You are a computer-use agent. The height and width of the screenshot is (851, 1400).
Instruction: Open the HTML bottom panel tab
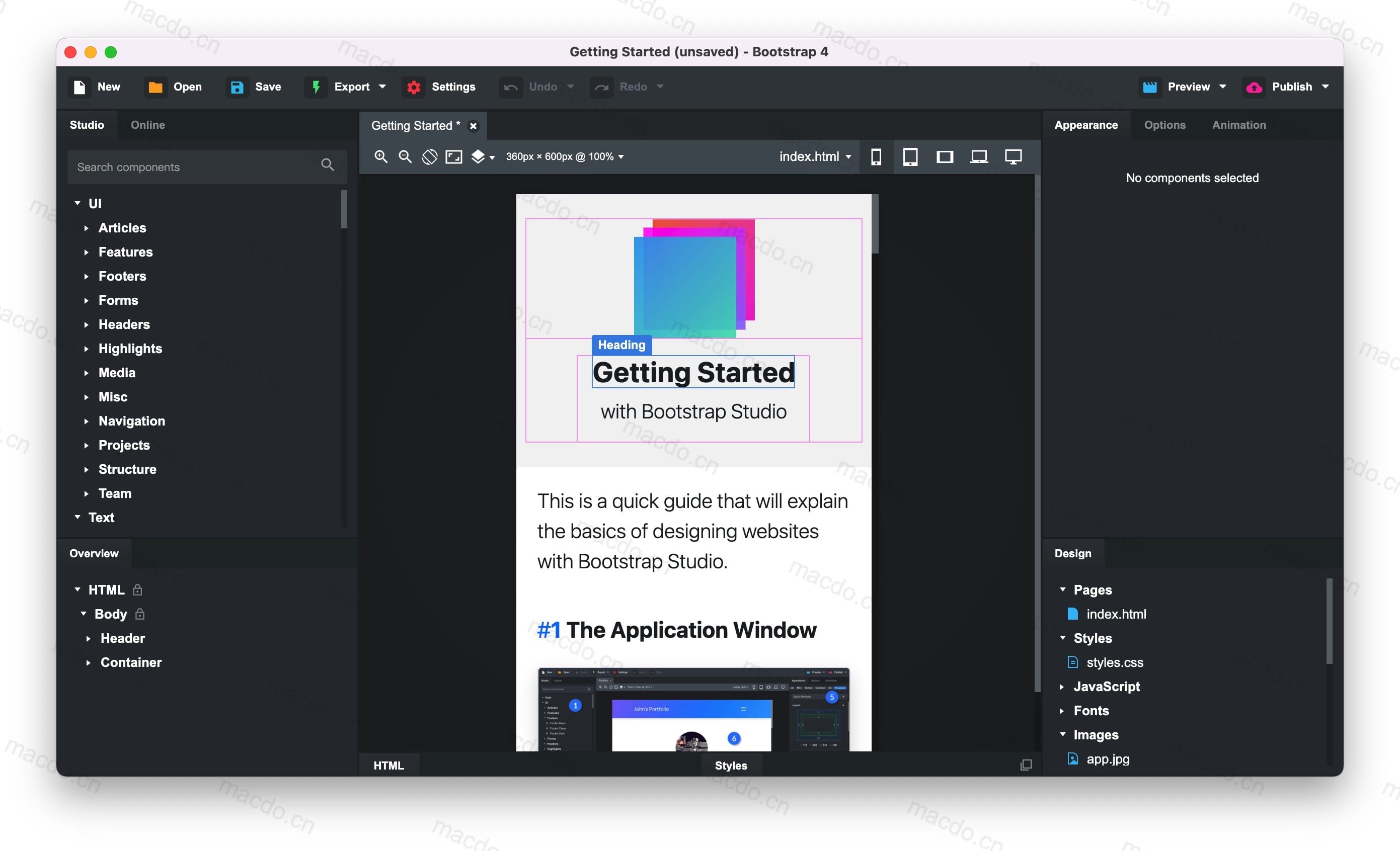click(388, 765)
